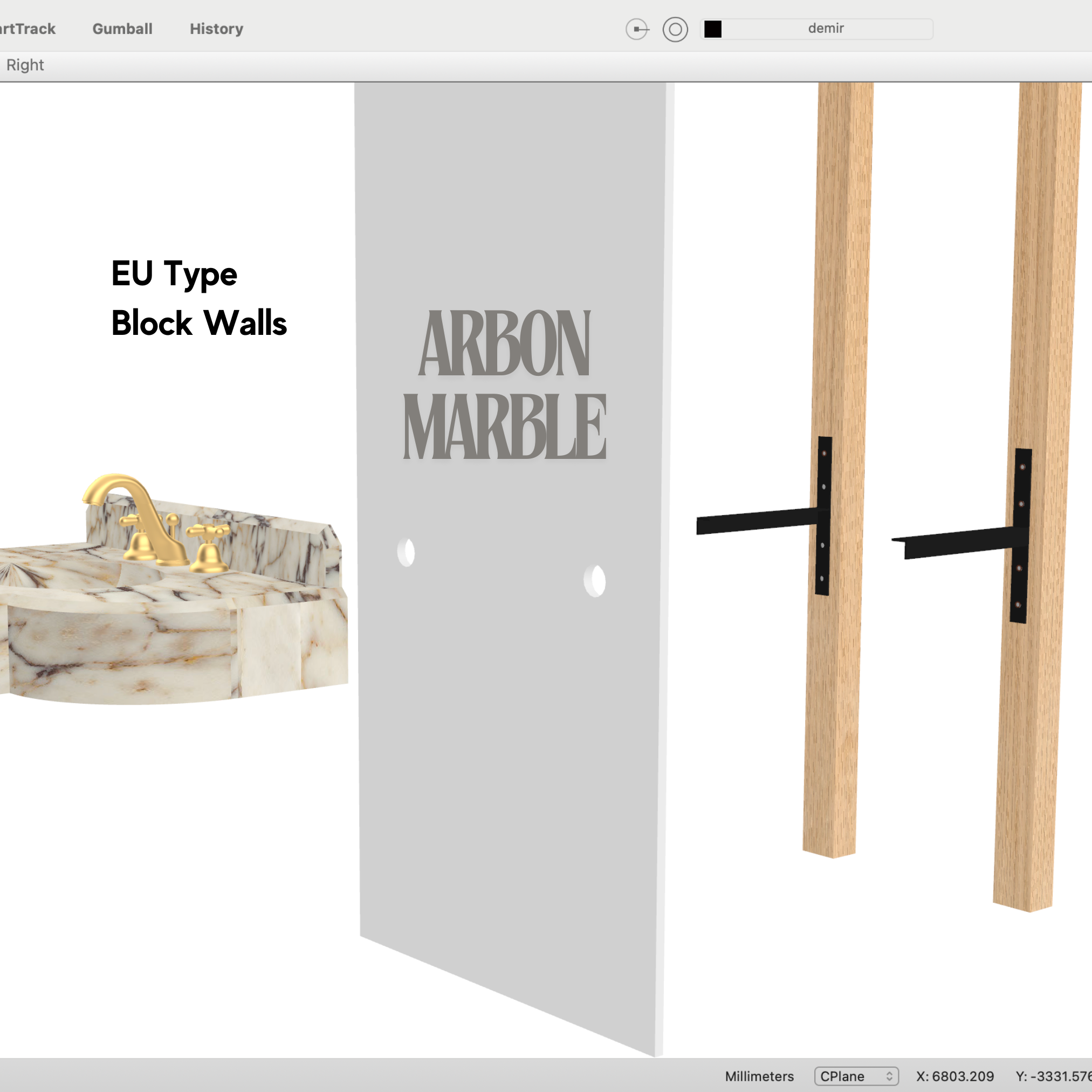Screen dimensions: 1092x1092
Task: Click the black layer color swatch
Action: coord(713,30)
